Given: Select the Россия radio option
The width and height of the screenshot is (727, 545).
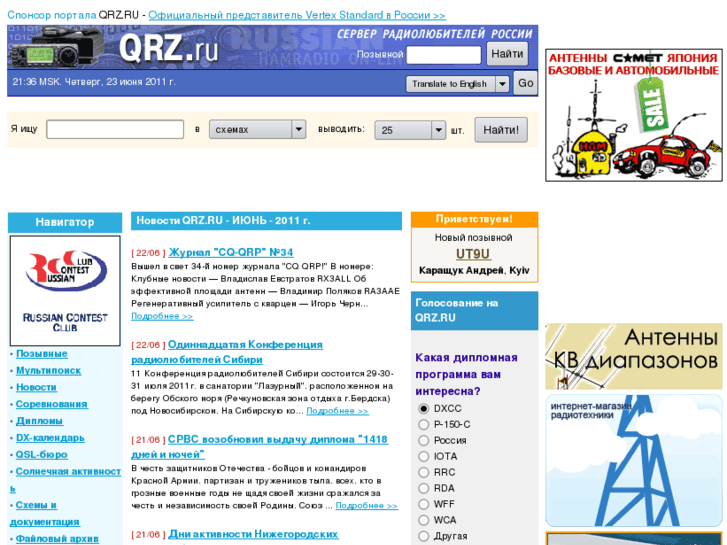Looking at the screenshot, I should (423, 440).
